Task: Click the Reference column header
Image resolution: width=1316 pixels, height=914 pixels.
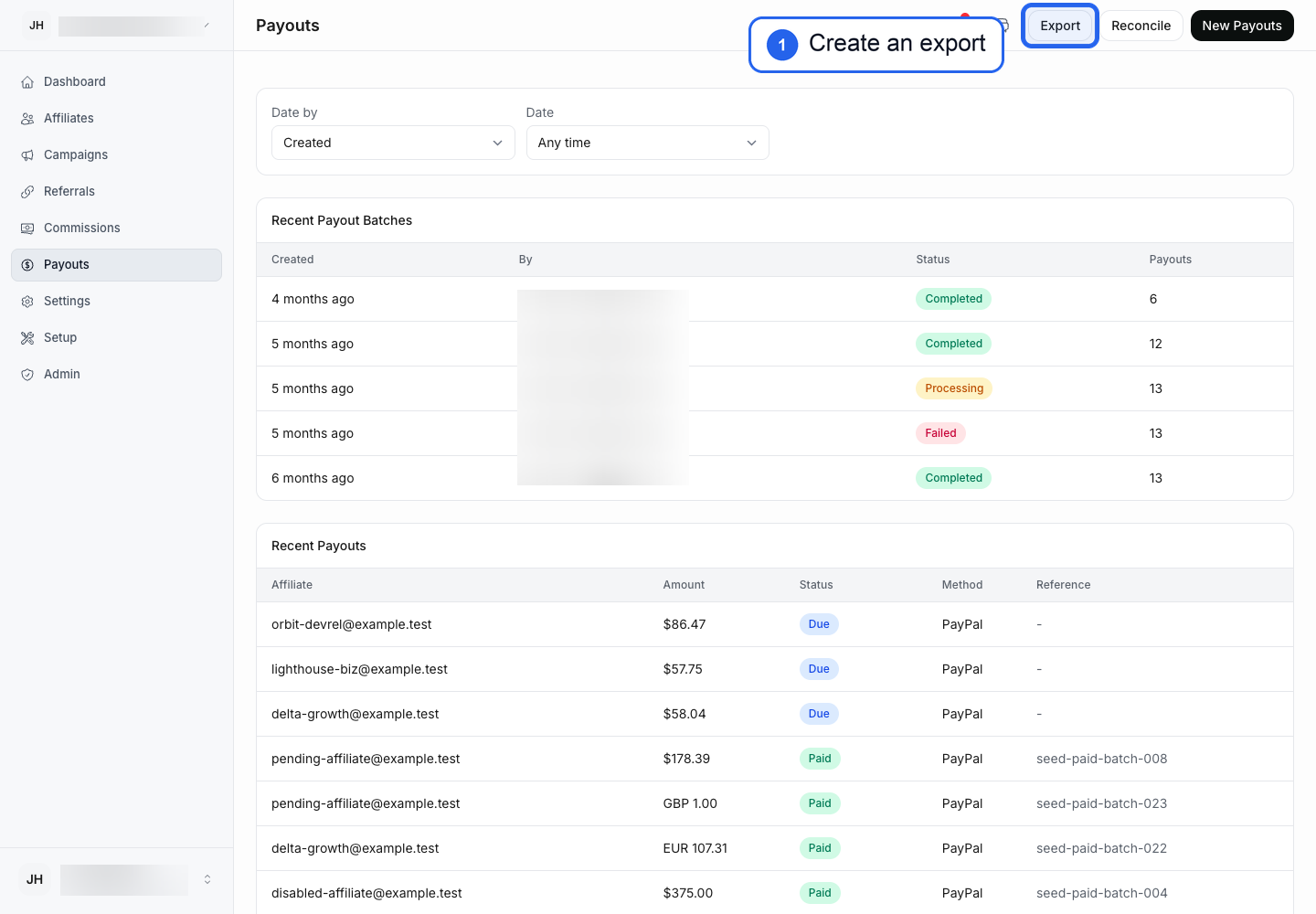Action: [x=1063, y=585]
